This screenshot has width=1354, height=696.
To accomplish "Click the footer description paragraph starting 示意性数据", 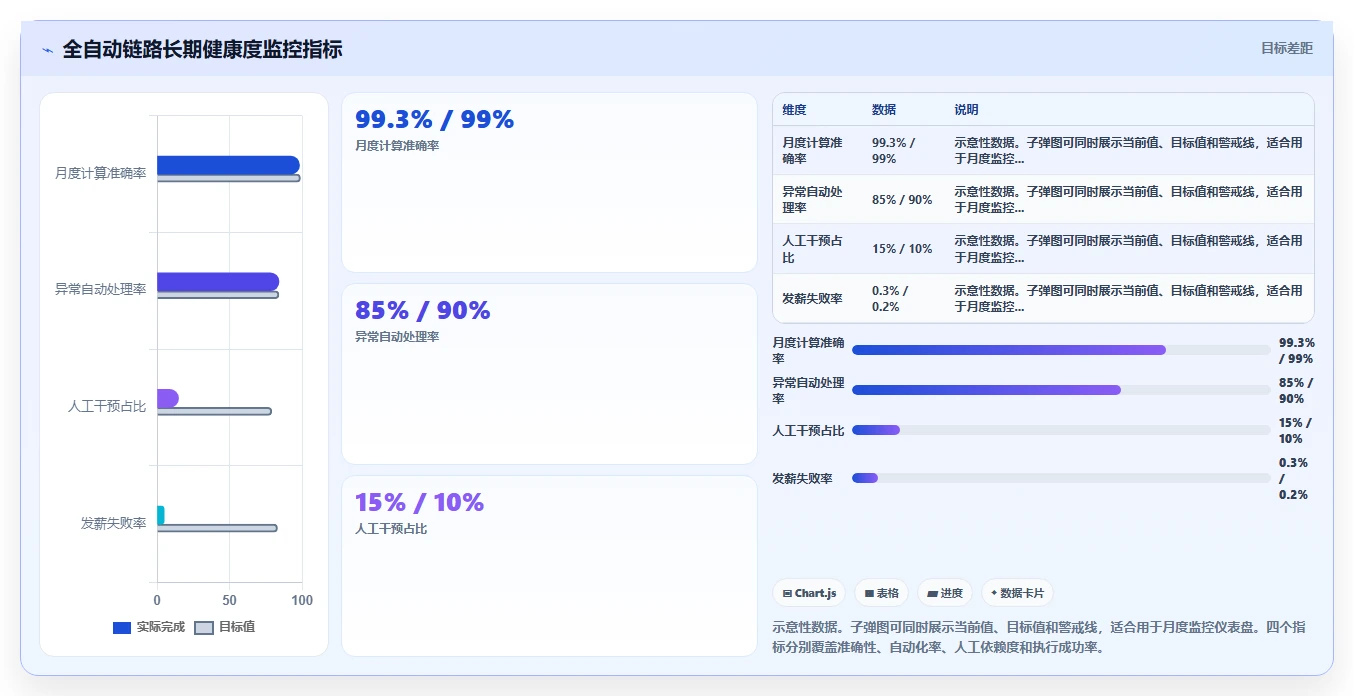I will [x=1043, y=637].
